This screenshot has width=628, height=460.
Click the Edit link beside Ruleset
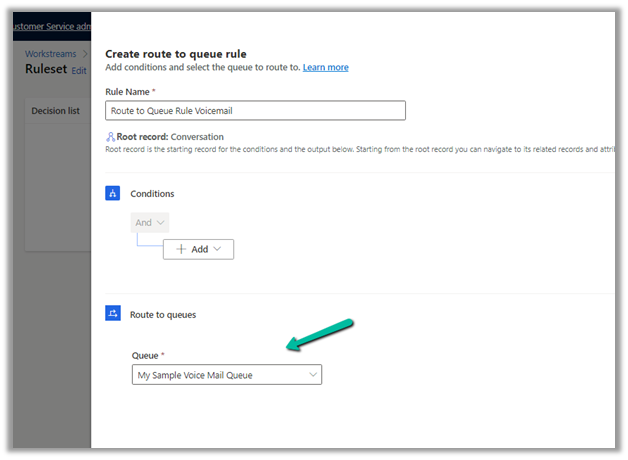point(79,71)
